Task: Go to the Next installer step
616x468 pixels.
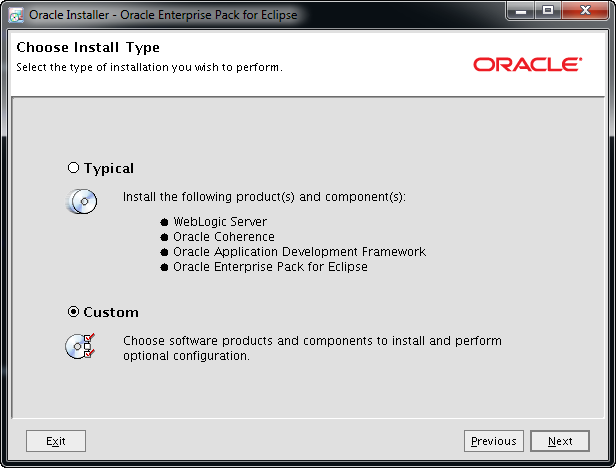Action: point(560,441)
